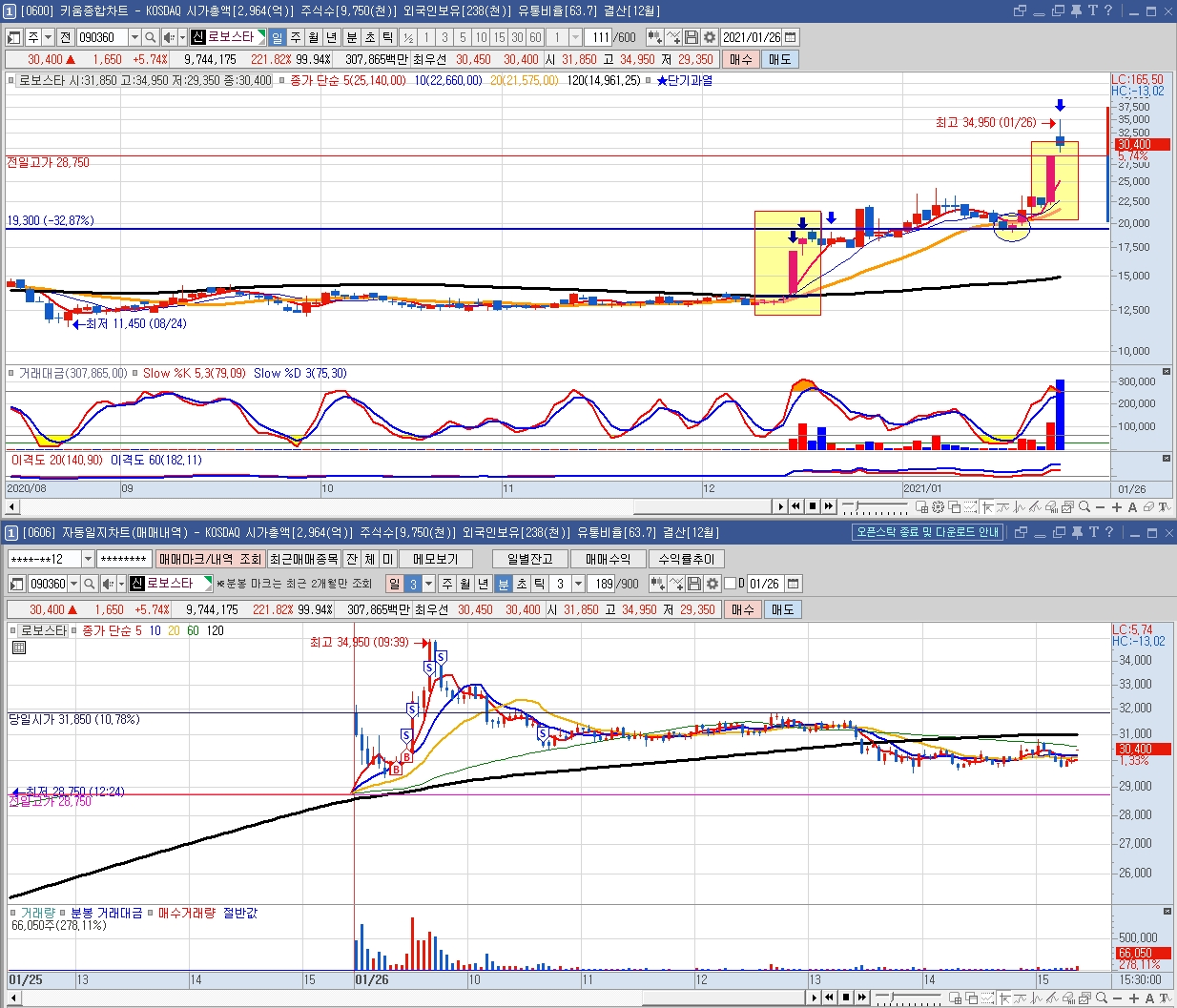
Task: Click the save diskette icon in lower chart toolbar
Action: (694, 584)
